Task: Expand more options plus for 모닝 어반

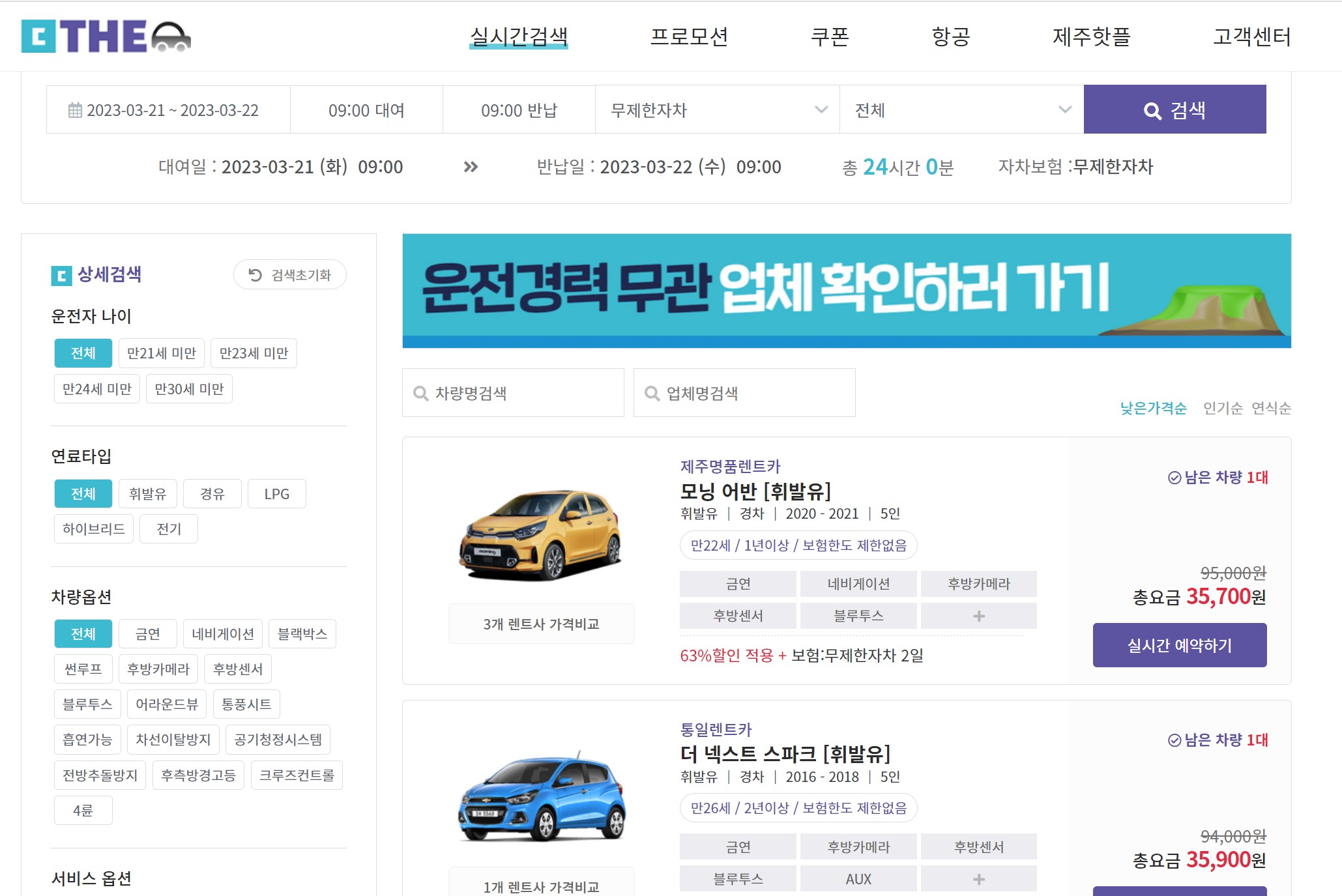Action: click(979, 616)
